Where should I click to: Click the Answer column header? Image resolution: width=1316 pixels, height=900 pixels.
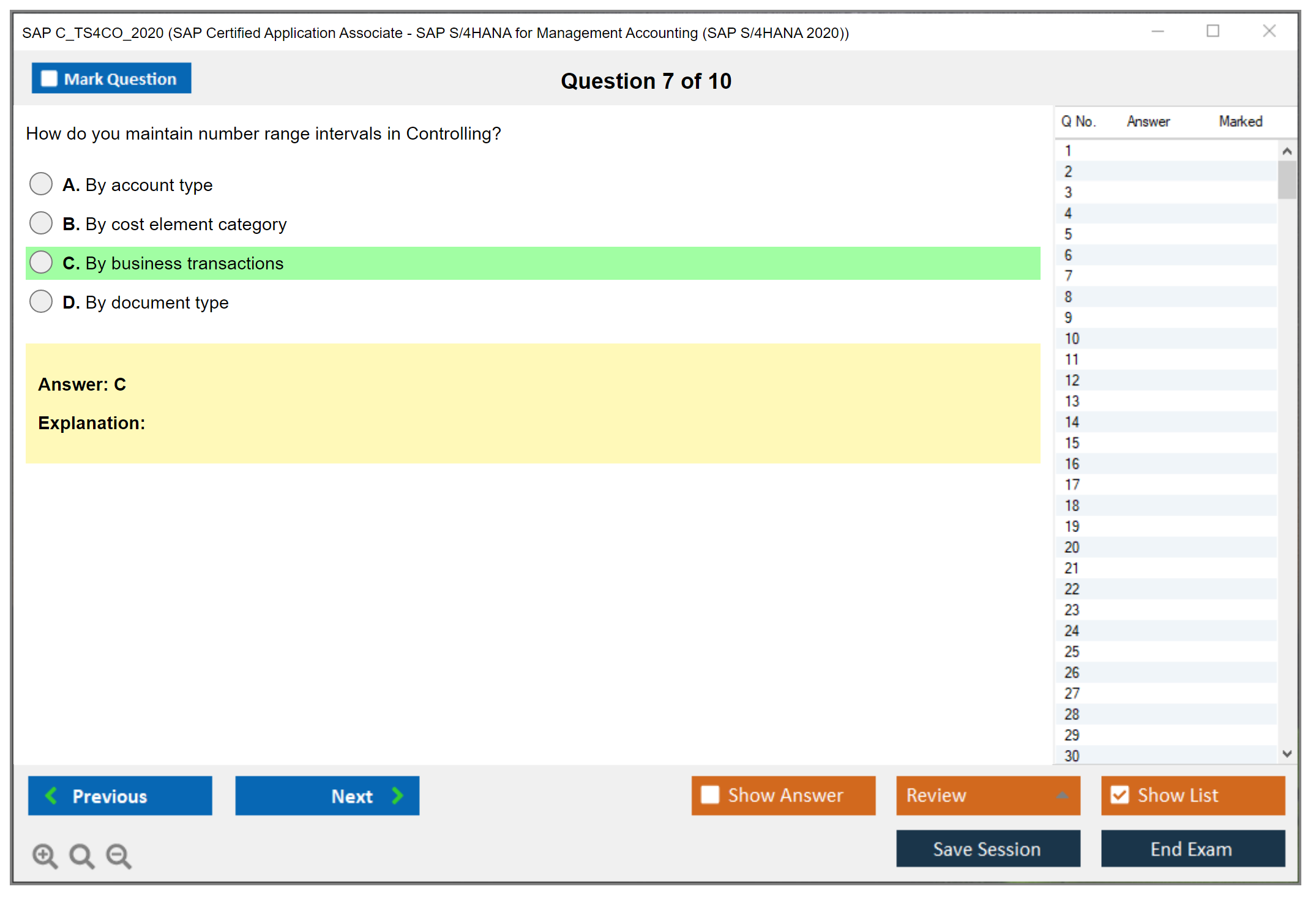tap(1148, 121)
